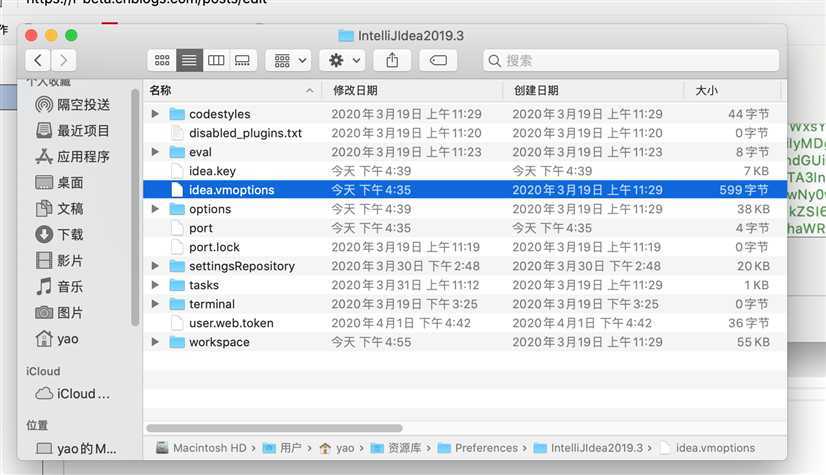Click IntelliJIdea2019.3 in the path bar
Viewport: 826px width, 475px height.
[589, 448]
